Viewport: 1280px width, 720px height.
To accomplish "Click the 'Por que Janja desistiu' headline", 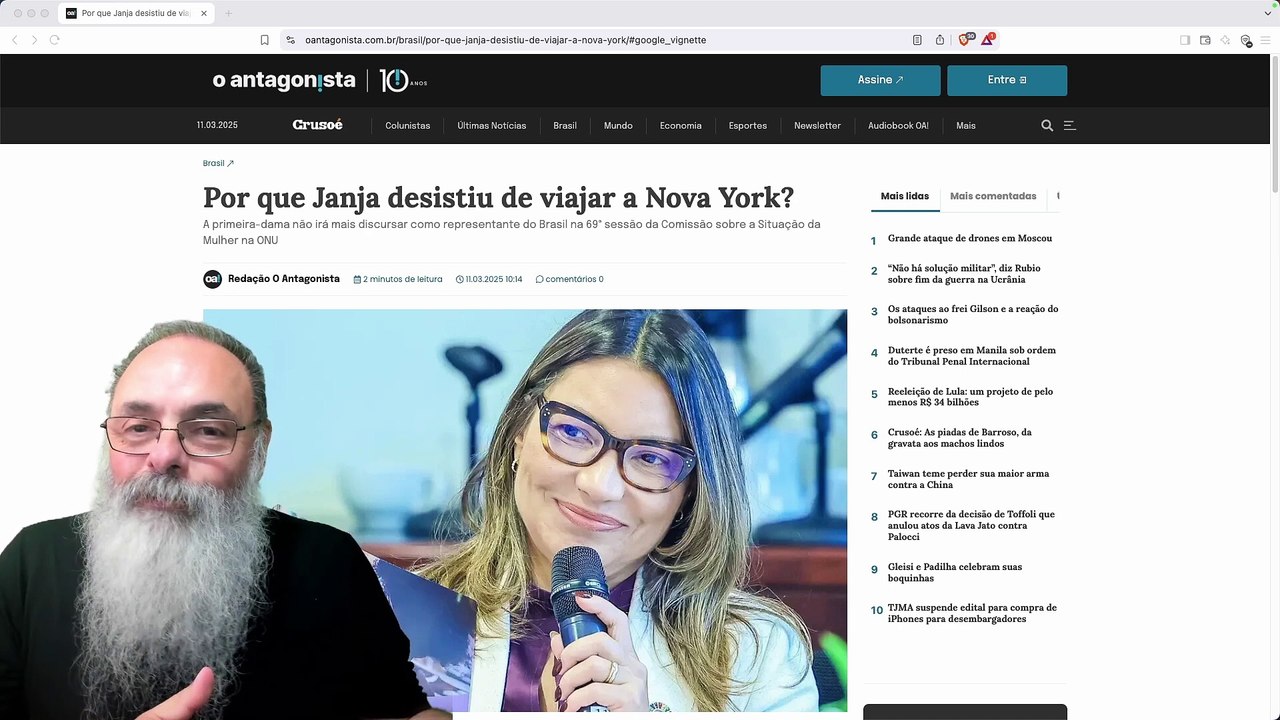I will pos(498,197).
